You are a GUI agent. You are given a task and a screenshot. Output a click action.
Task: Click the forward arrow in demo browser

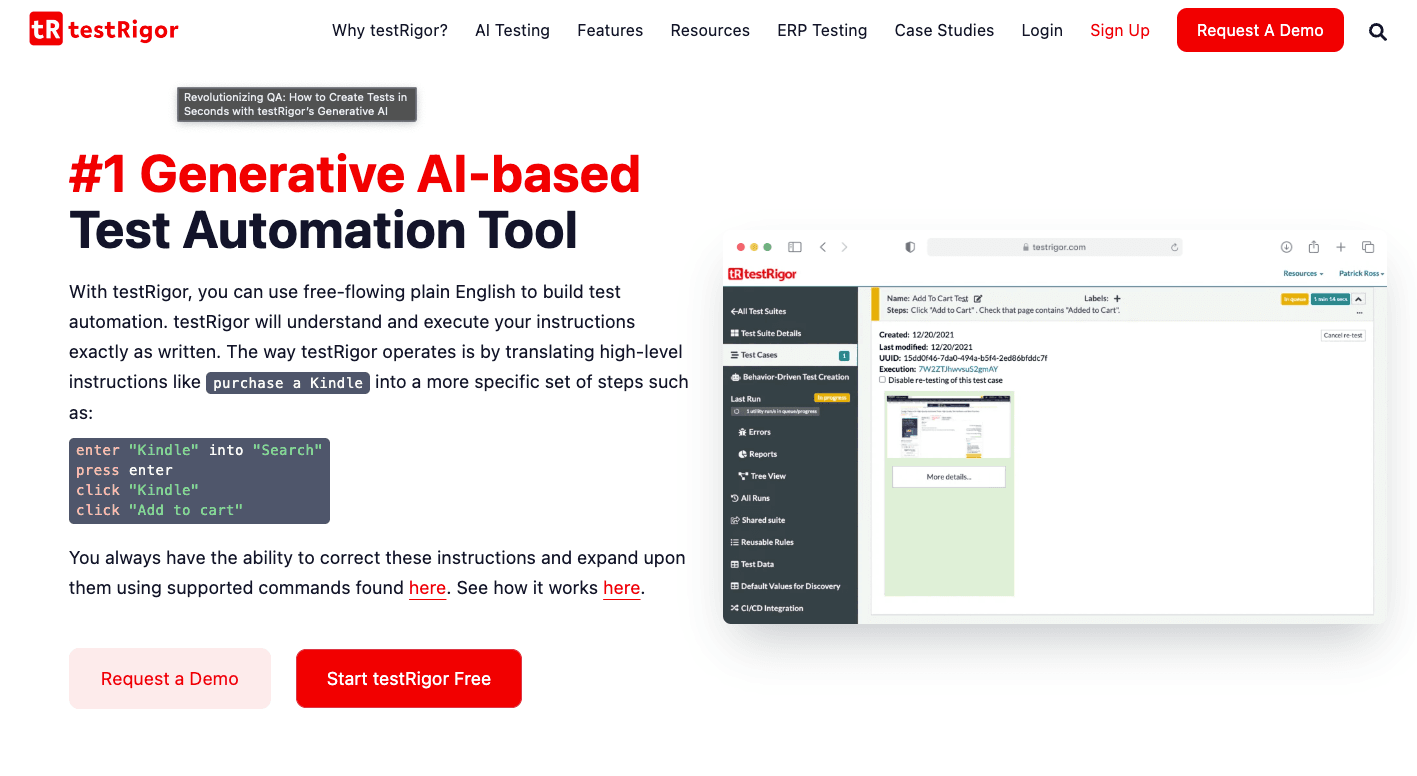tap(844, 247)
